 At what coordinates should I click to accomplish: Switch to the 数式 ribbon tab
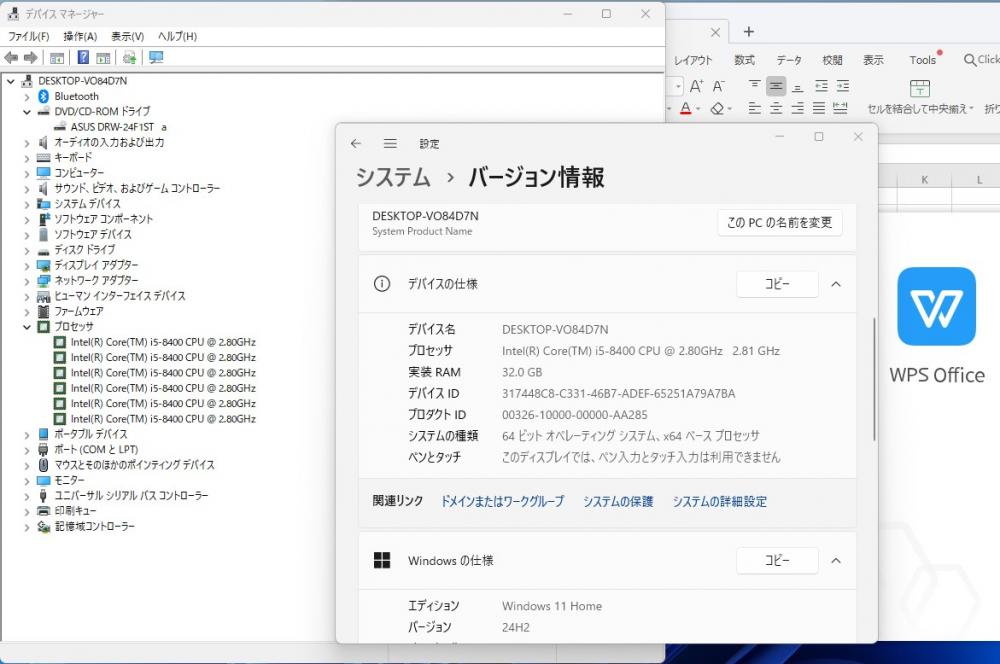click(744, 60)
